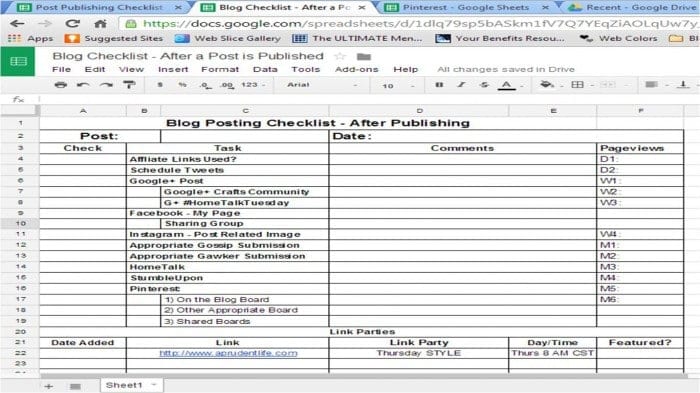This screenshot has height=393, width=700.
Task: Open the Format menu
Action: click(x=220, y=69)
